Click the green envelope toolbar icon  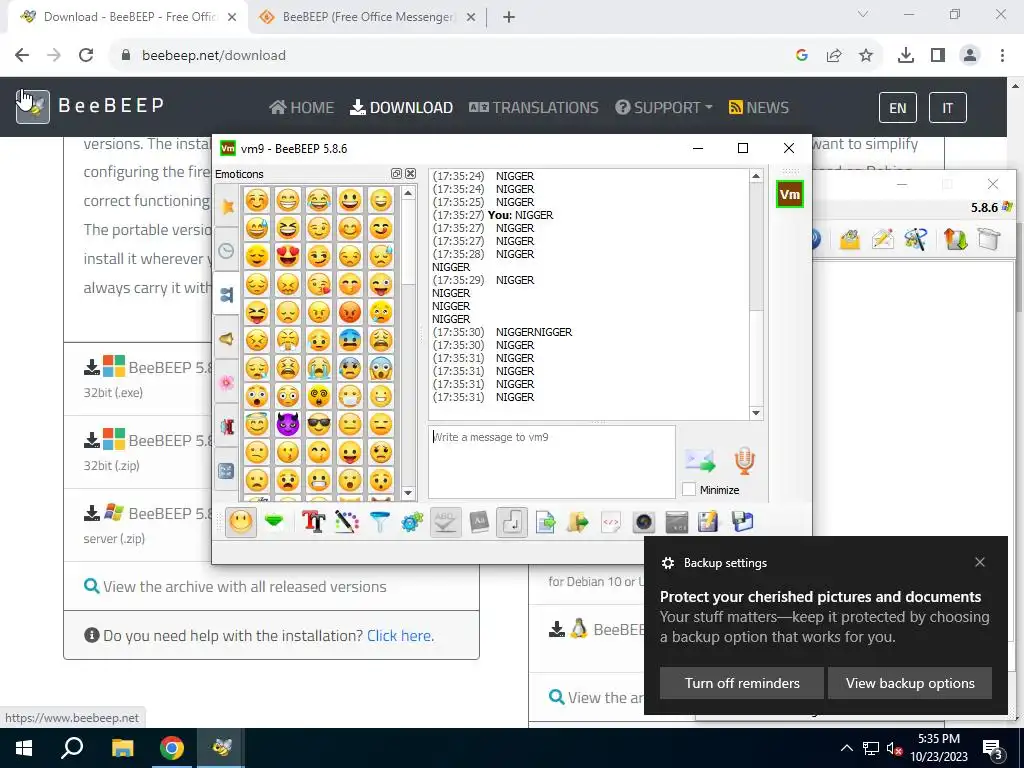coord(274,522)
